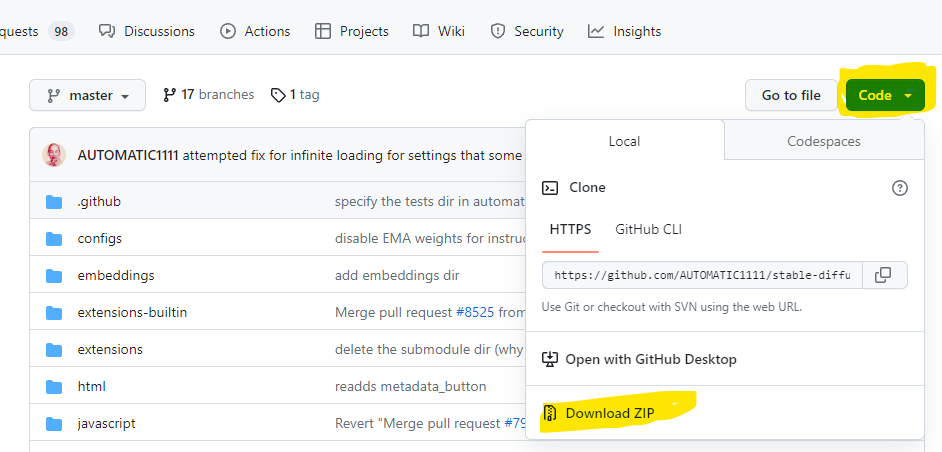Click Download ZIP
This screenshot has height=452, width=942.
click(598, 413)
